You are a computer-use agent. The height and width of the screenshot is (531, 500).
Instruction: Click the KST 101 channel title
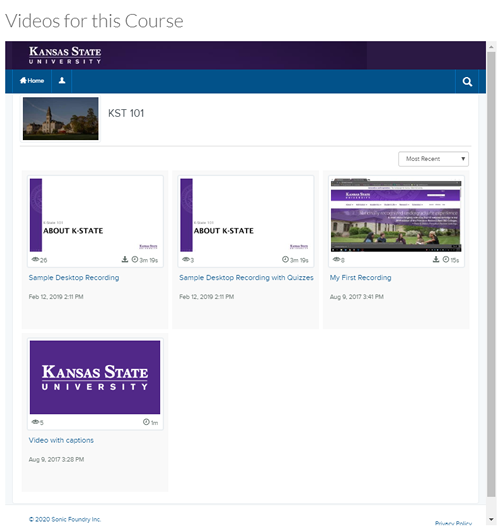[x=126, y=113]
